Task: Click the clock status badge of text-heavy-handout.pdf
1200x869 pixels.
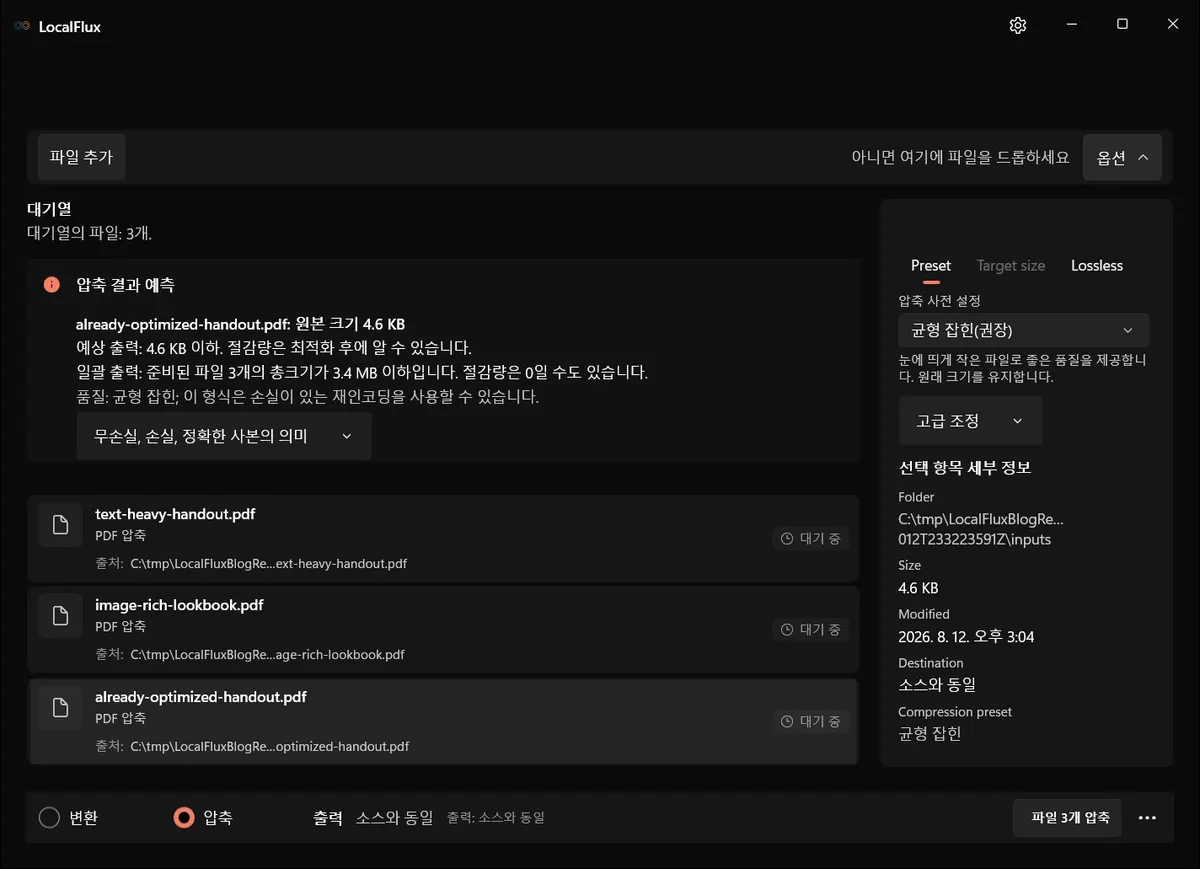Action: point(811,538)
